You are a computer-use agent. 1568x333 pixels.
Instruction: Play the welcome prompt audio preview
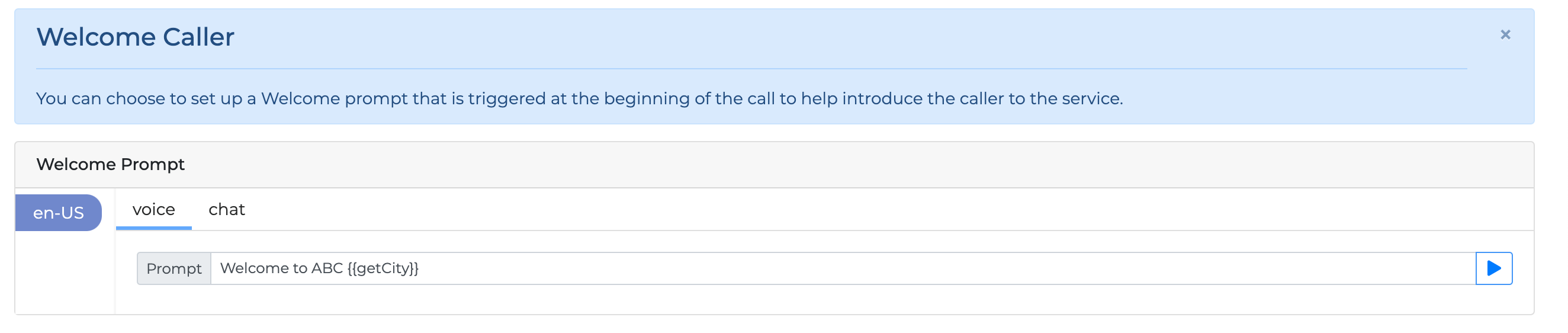pos(1493,268)
